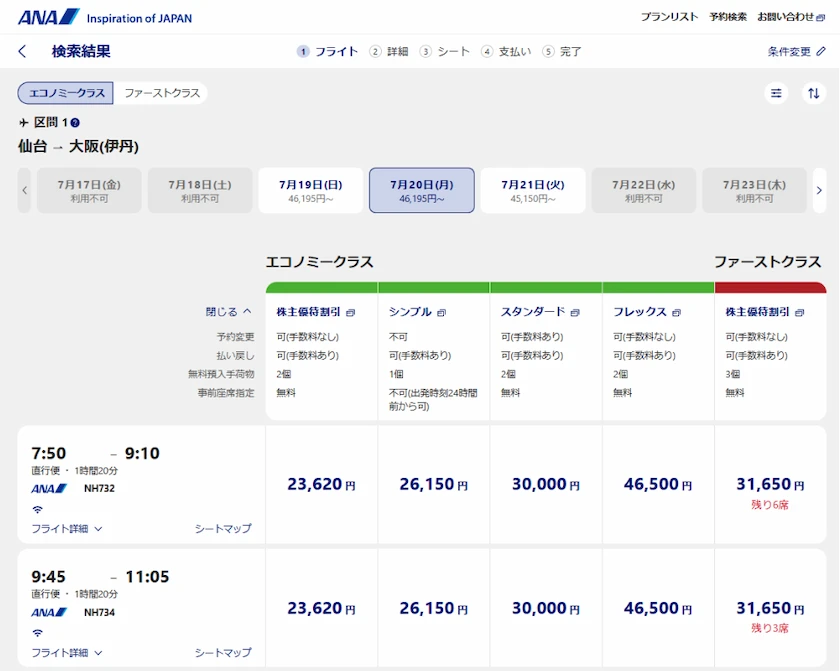Click flight number NH732 text
This screenshot has height=671, width=840.
[x=99, y=488]
